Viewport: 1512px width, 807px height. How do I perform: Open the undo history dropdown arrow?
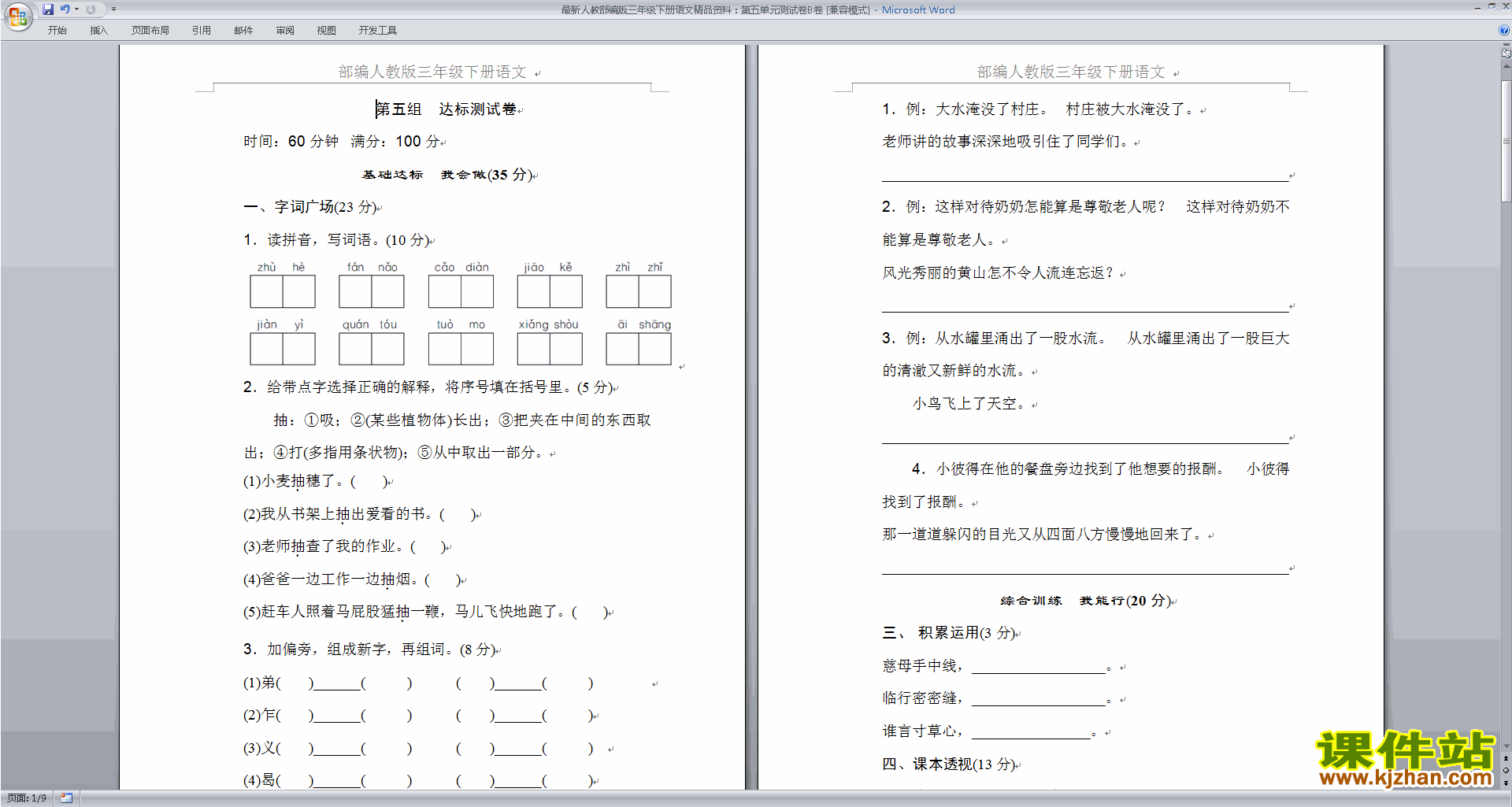point(76,9)
